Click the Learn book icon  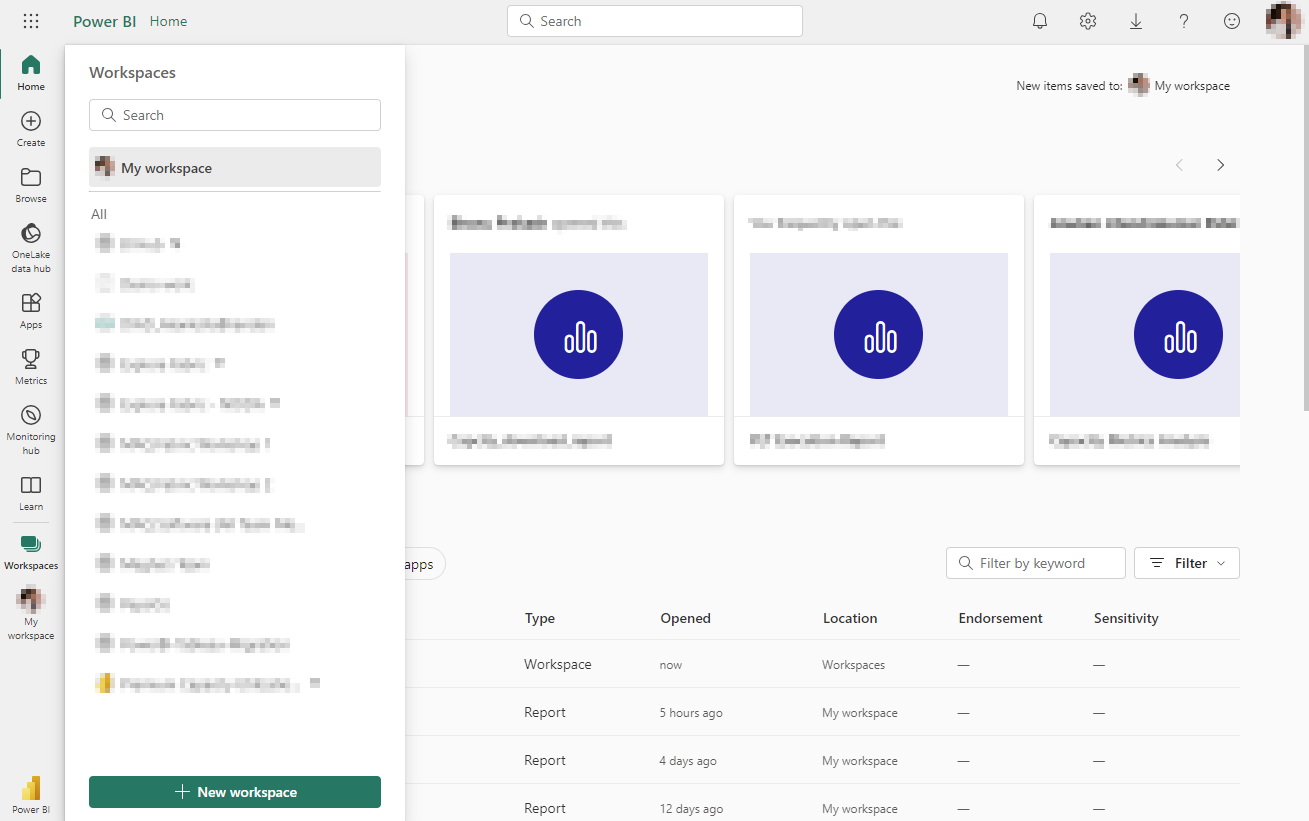click(x=31, y=486)
